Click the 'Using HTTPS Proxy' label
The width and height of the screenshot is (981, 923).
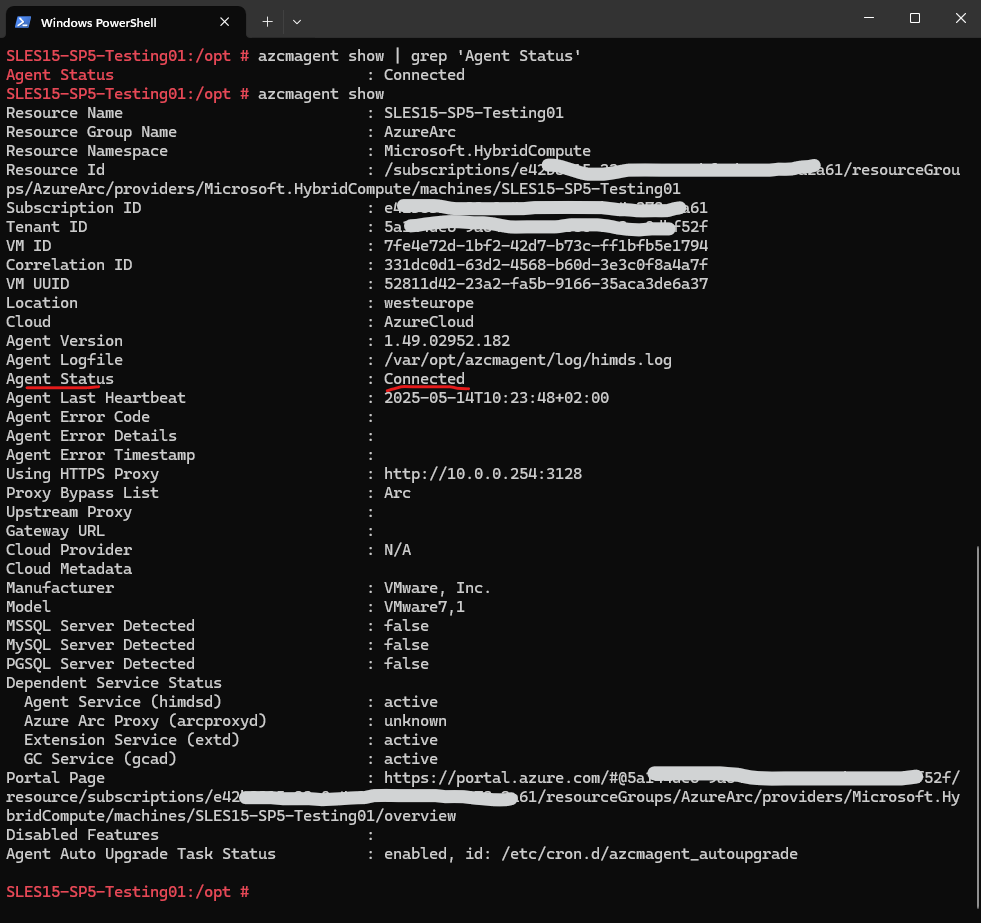pos(82,474)
